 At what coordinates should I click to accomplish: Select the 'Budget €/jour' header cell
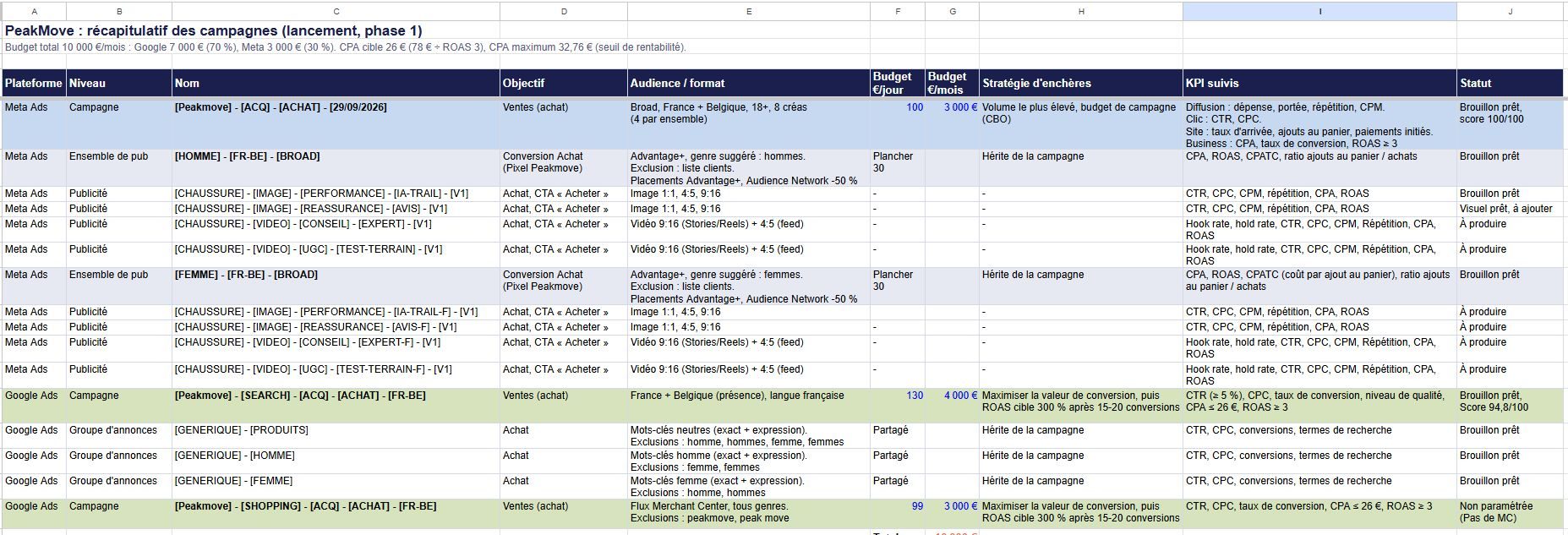point(898,83)
